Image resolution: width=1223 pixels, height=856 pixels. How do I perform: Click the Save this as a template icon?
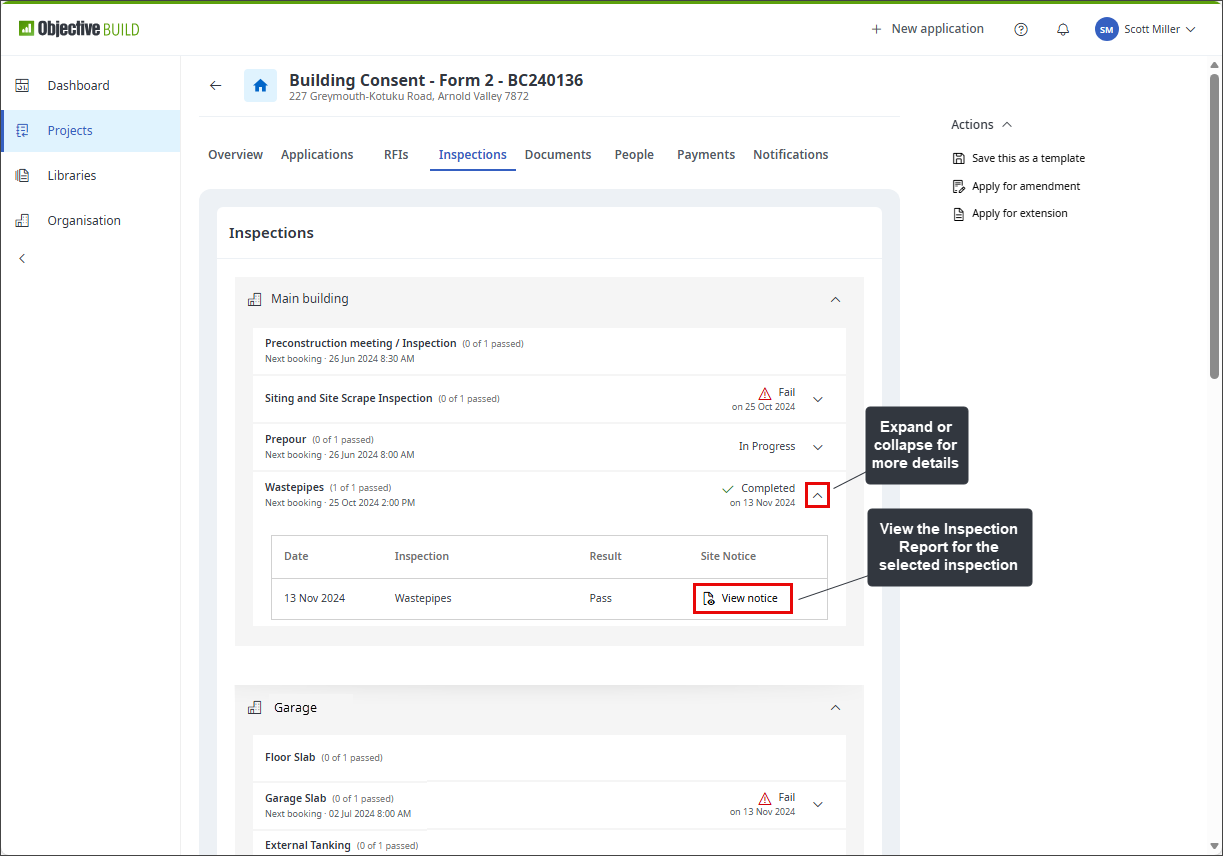(x=959, y=158)
